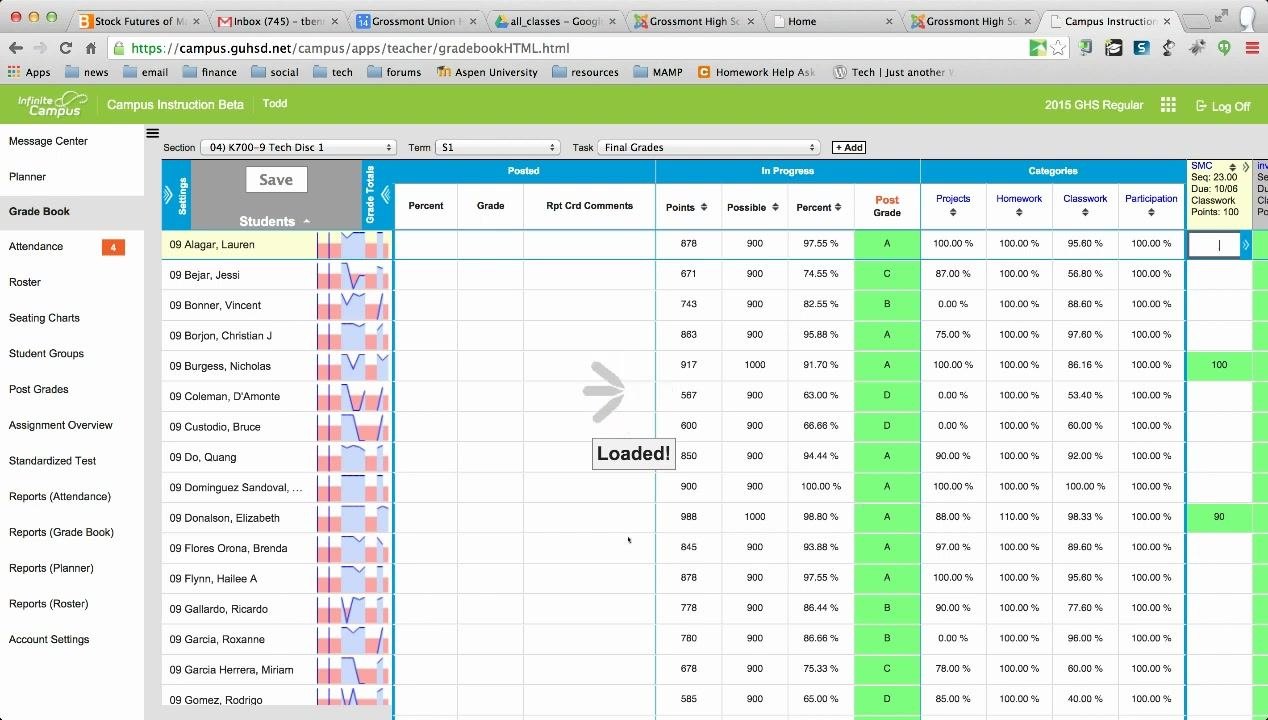Open the finance bookmarks folder
This screenshot has width=1268, height=720.
tap(209, 72)
